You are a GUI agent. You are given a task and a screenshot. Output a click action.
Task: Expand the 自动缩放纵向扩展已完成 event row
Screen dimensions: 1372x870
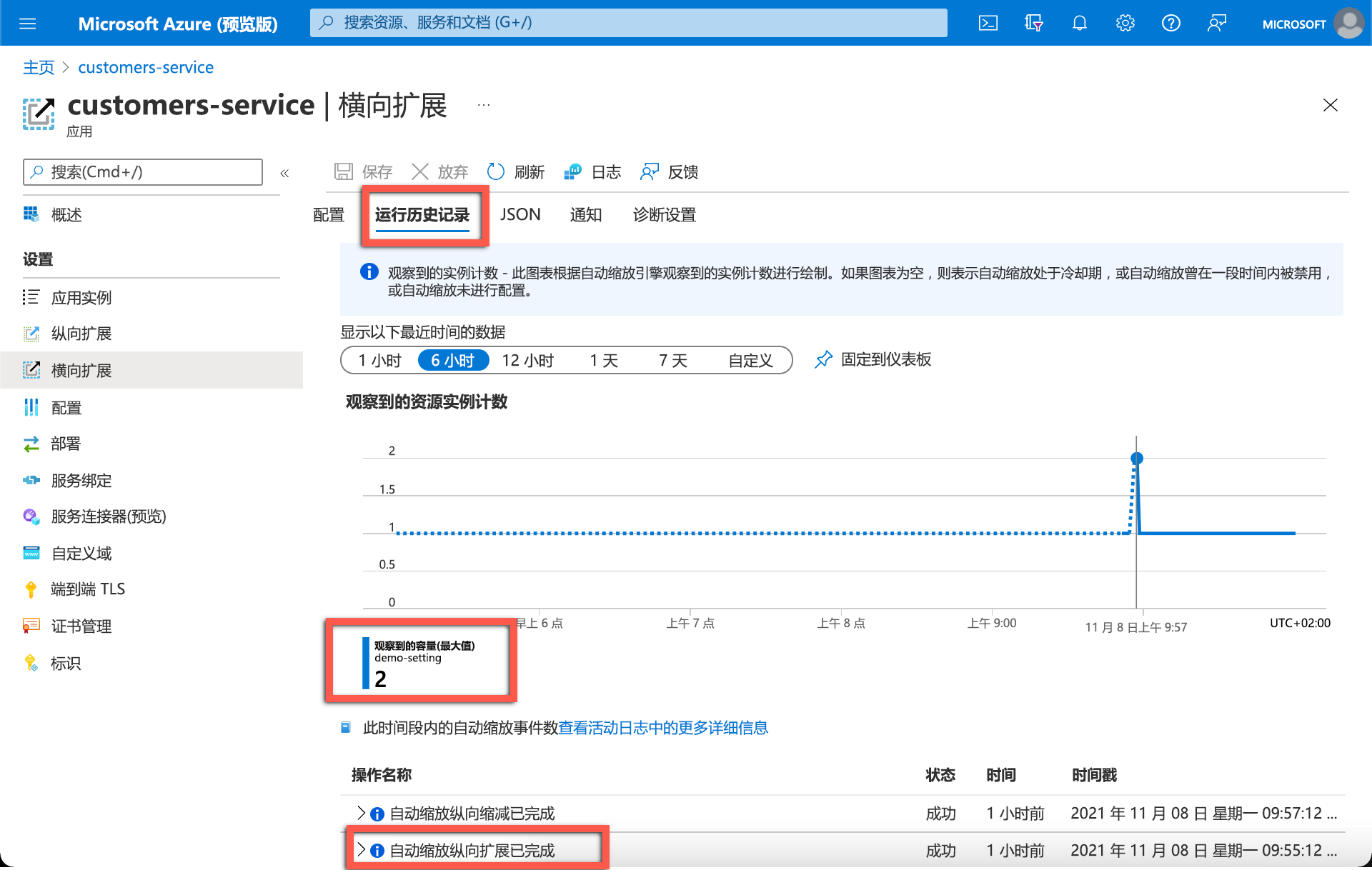(362, 850)
